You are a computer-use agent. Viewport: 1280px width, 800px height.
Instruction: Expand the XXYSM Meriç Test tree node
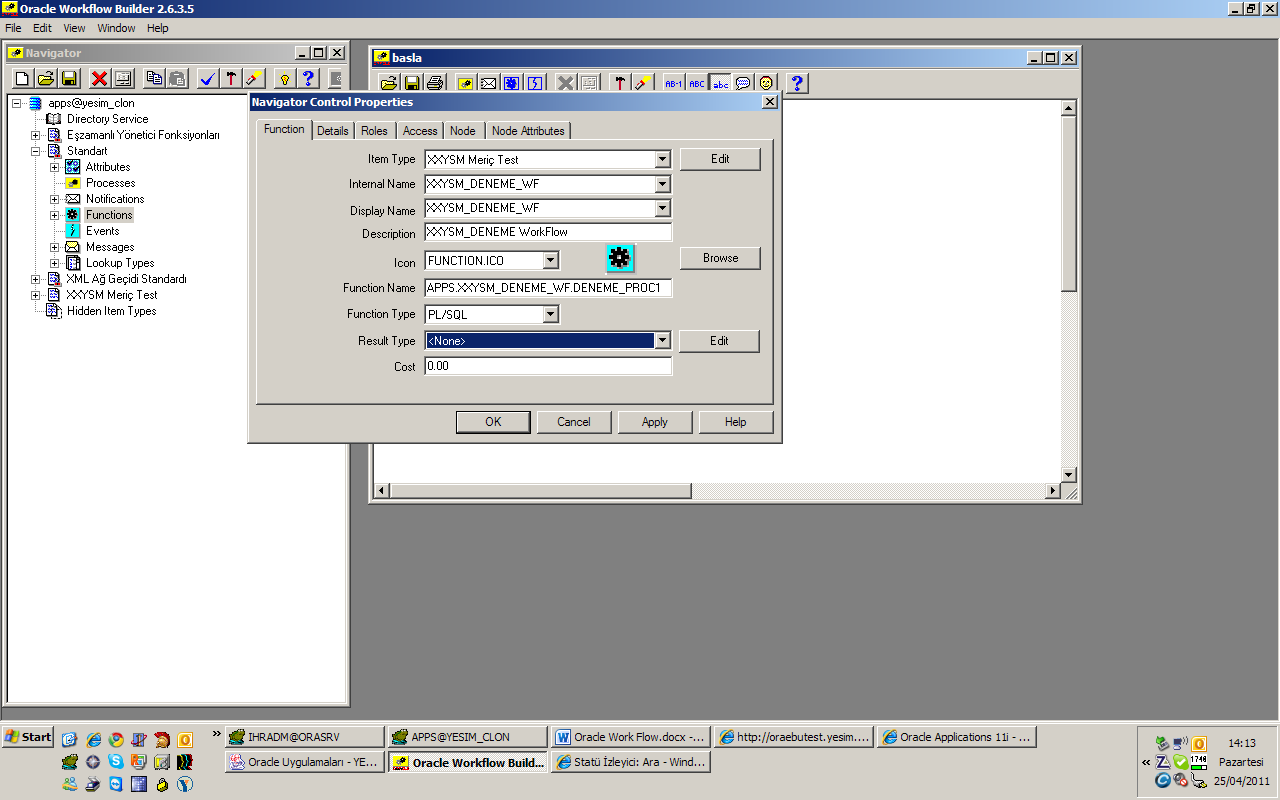pos(36,295)
